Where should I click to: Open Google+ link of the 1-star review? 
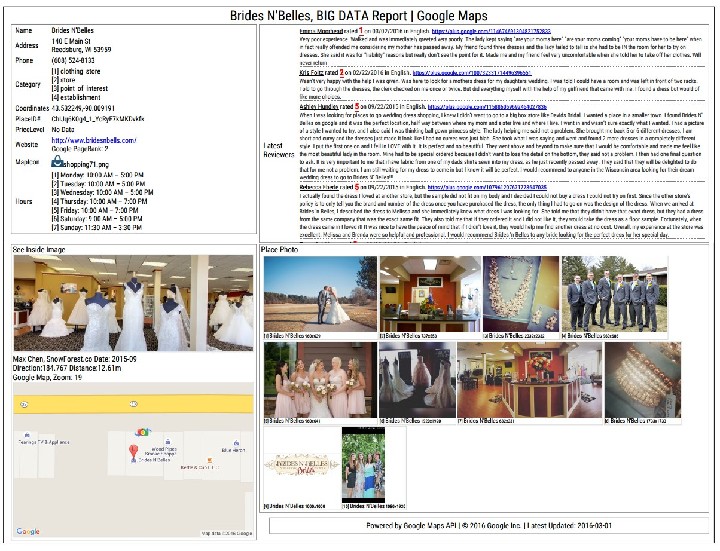point(491,31)
